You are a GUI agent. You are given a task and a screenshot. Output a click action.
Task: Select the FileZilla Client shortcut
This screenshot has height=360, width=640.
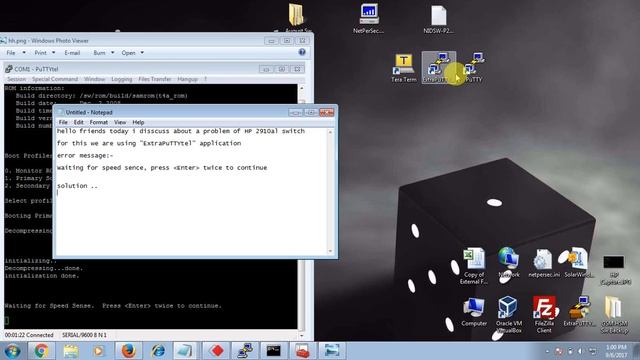point(544,314)
